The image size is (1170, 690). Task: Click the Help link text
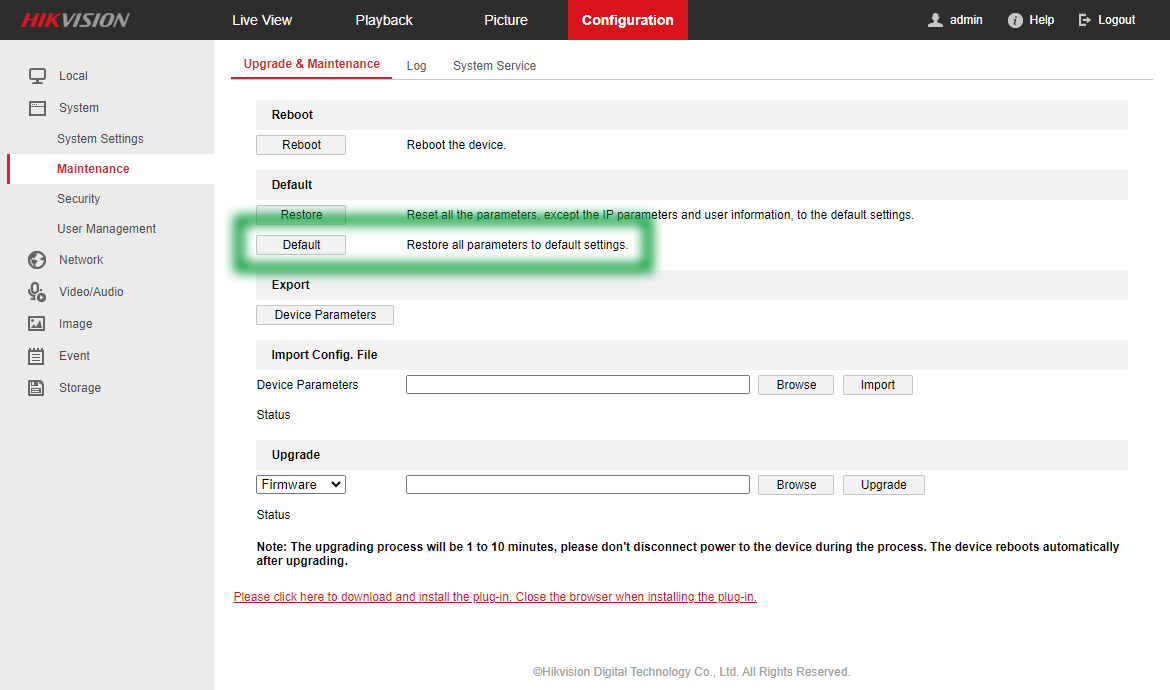1041,20
